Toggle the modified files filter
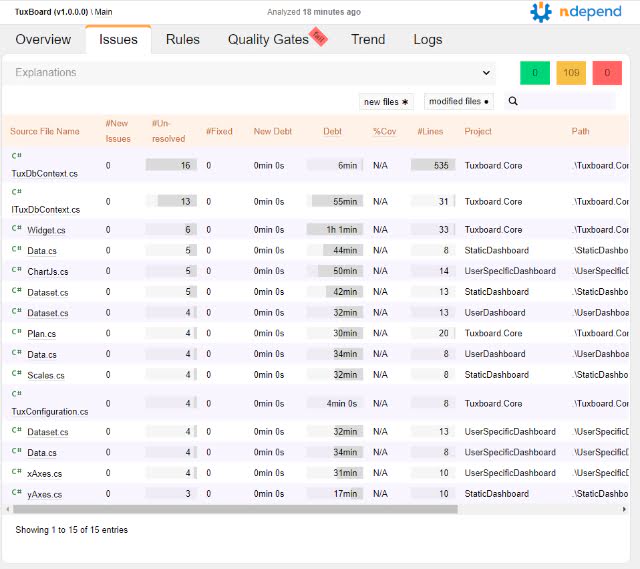 tap(459, 101)
